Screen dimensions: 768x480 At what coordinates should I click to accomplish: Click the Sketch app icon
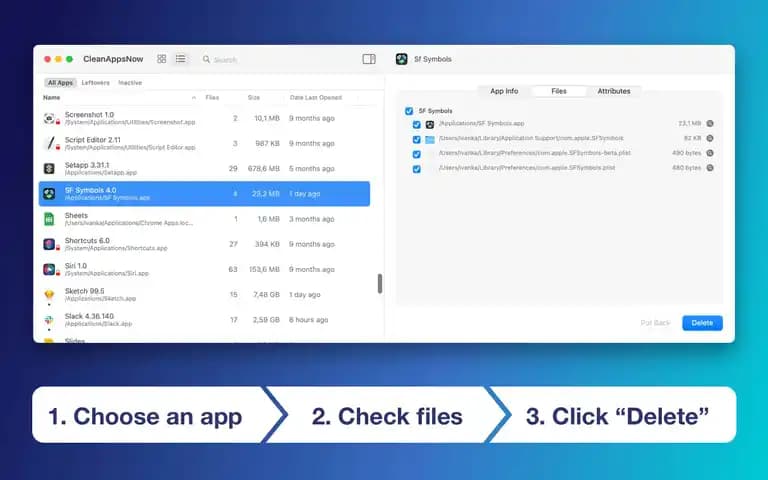coord(49,295)
